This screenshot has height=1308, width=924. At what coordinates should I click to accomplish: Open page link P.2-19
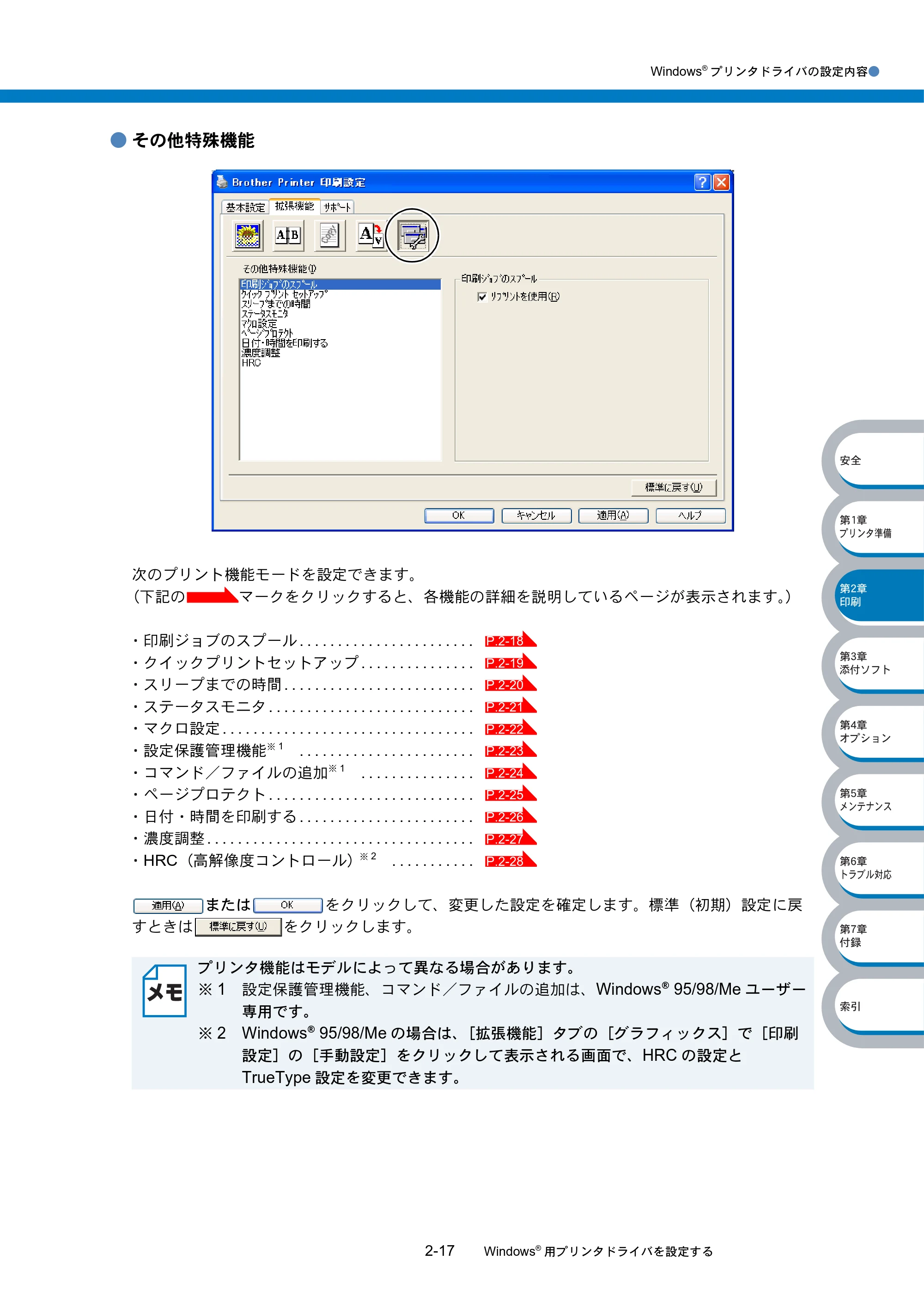[x=511, y=663]
